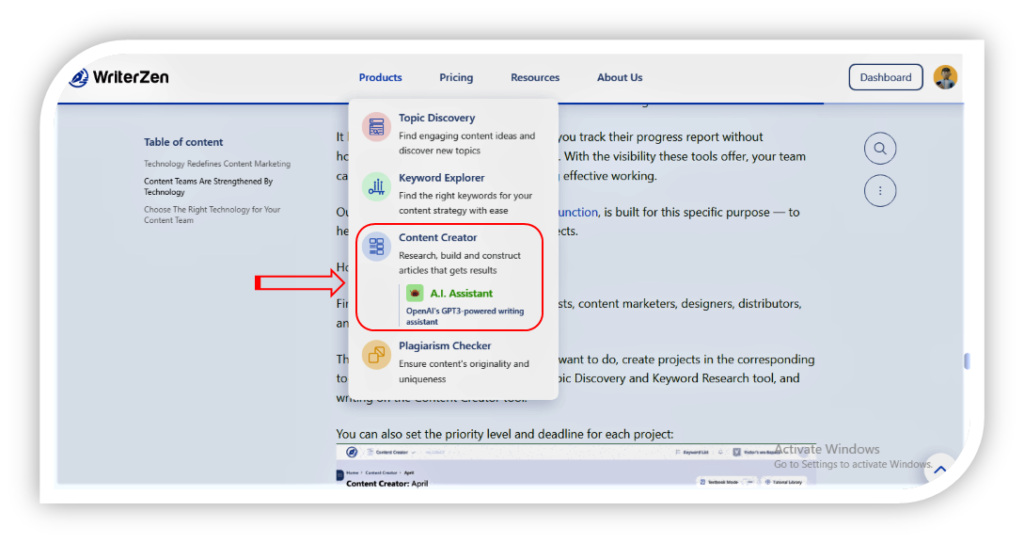The width and height of the screenshot is (1024, 543).
Task: Click the Keyword Explorer chart icon
Action: click(376, 187)
